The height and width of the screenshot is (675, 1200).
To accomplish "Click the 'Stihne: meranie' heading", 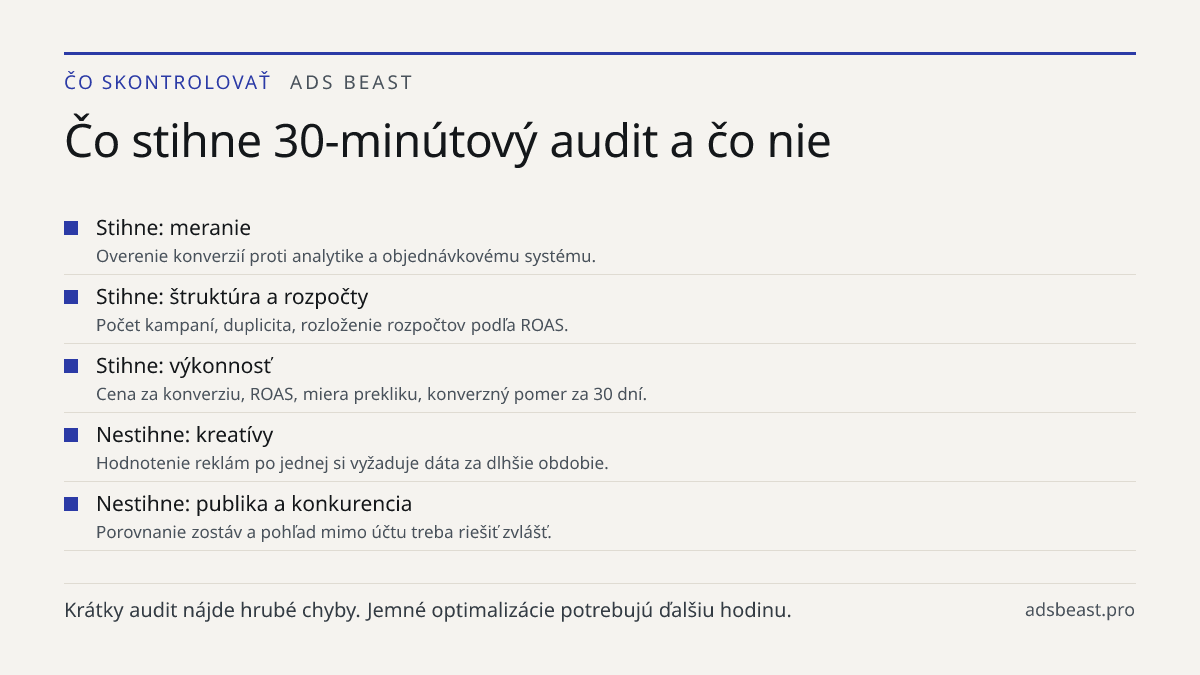I will point(173,228).
